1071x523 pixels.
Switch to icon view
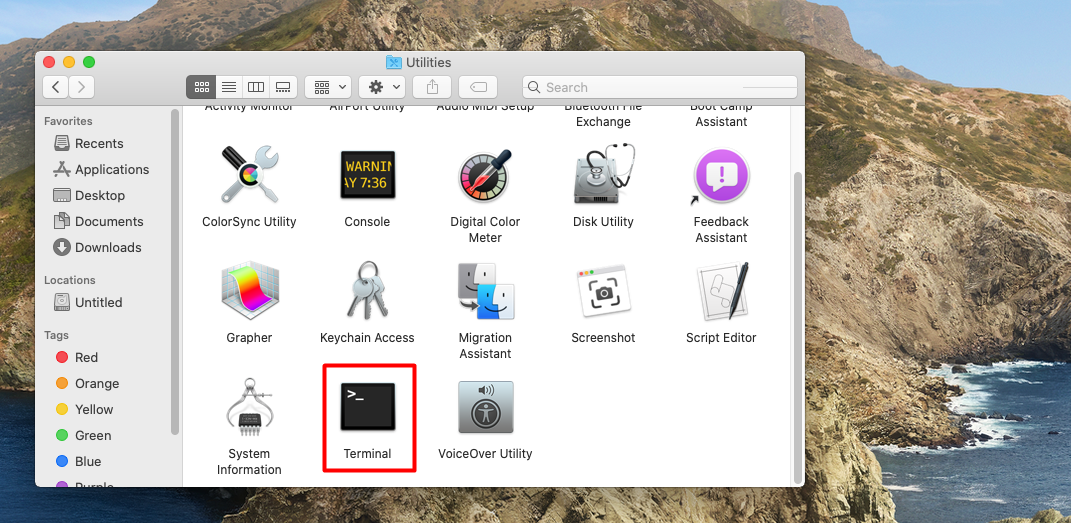click(201, 87)
